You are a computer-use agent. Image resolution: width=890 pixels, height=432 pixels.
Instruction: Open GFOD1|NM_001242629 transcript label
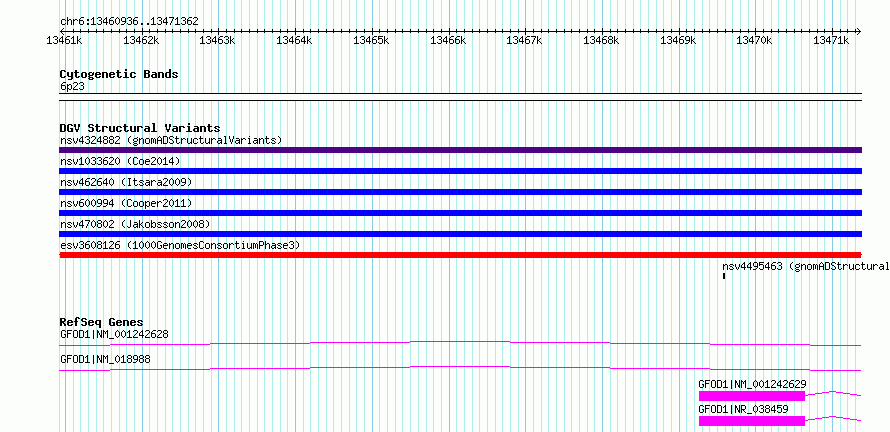[752, 384]
